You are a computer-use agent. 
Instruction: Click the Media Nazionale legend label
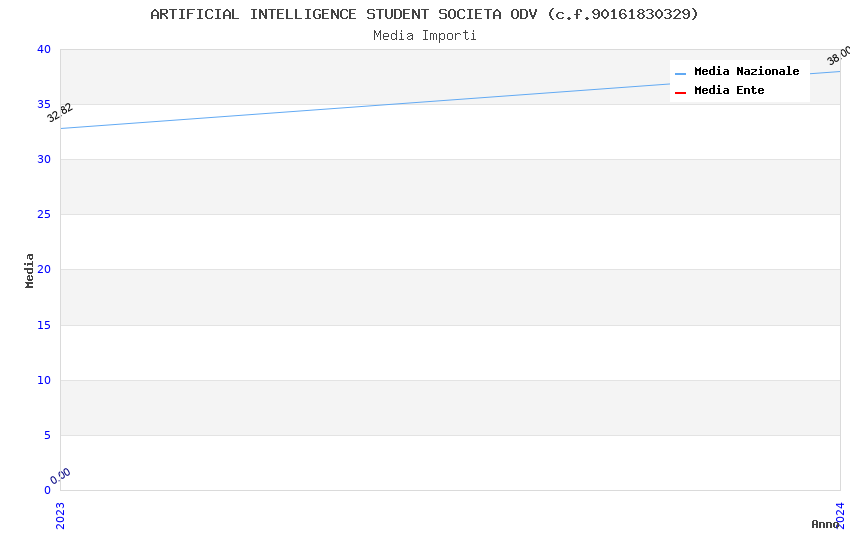(x=746, y=72)
